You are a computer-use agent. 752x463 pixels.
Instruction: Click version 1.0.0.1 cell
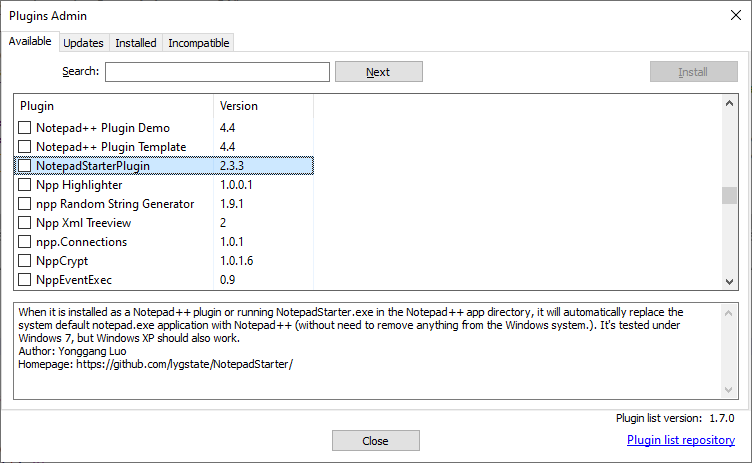(x=236, y=185)
